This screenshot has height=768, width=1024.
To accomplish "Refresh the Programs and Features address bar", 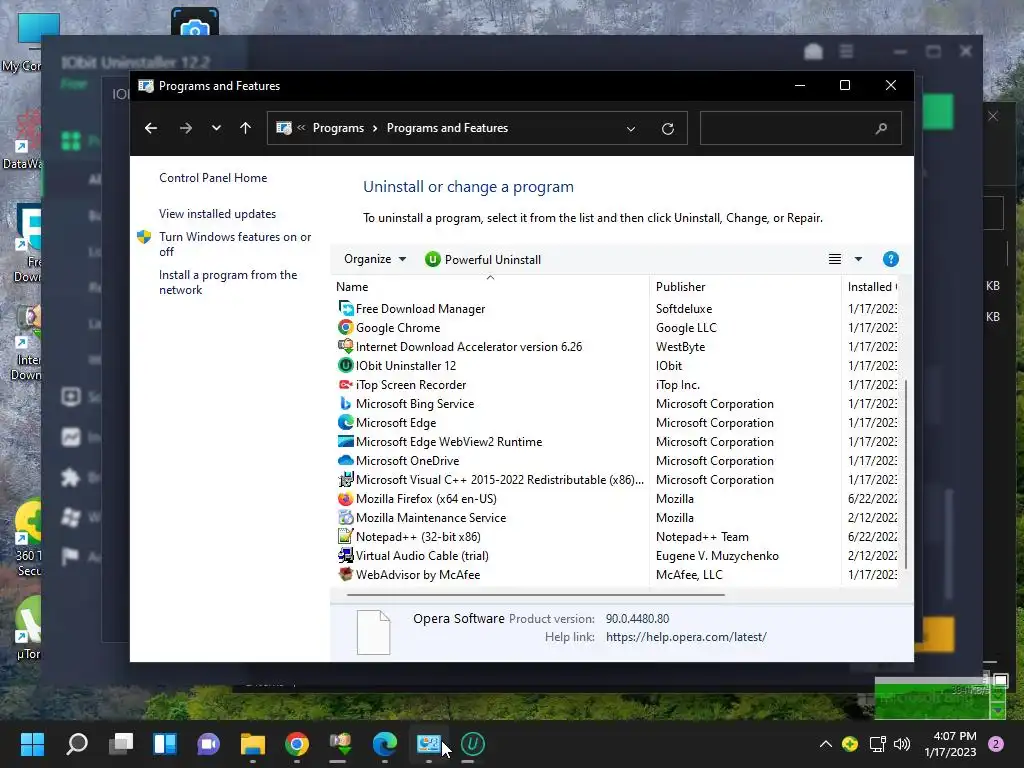I will (x=667, y=128).
